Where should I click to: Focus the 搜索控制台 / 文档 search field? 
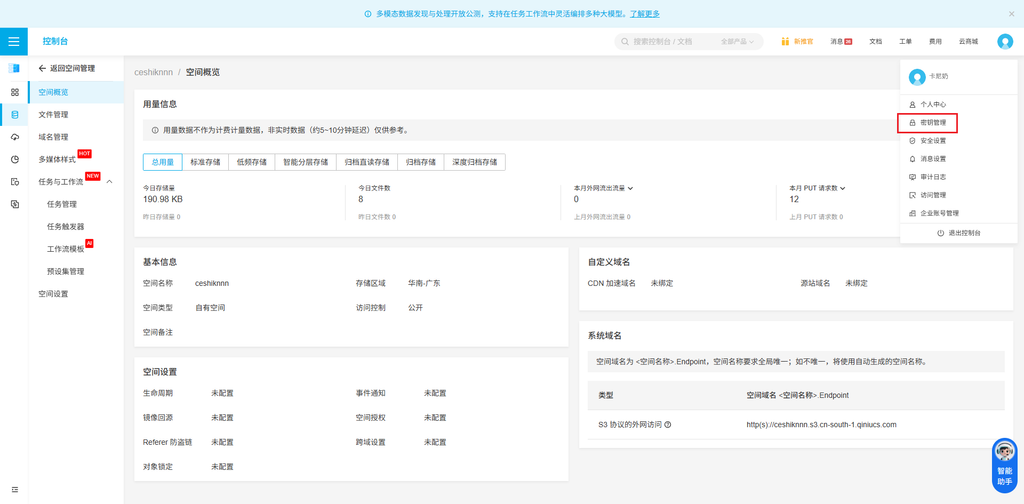tap(664, 41)
